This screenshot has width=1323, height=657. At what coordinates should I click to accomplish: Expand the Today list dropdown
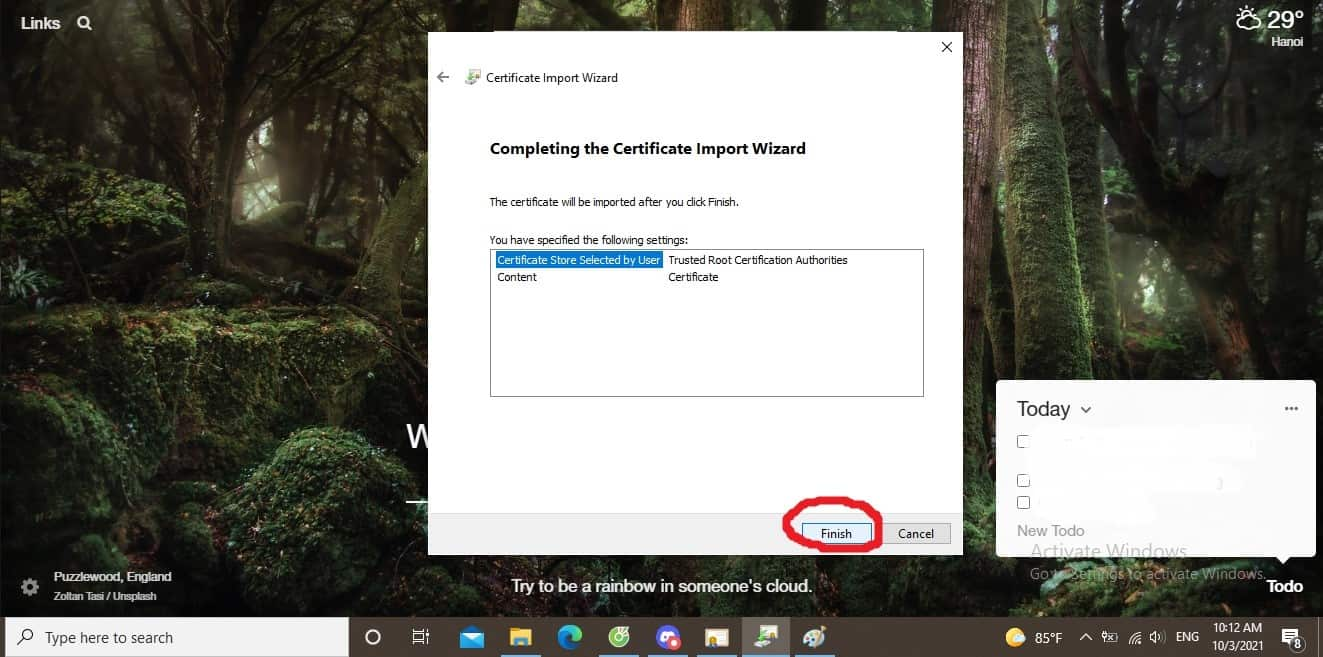pyautogui.click(x=1086, y=410)
